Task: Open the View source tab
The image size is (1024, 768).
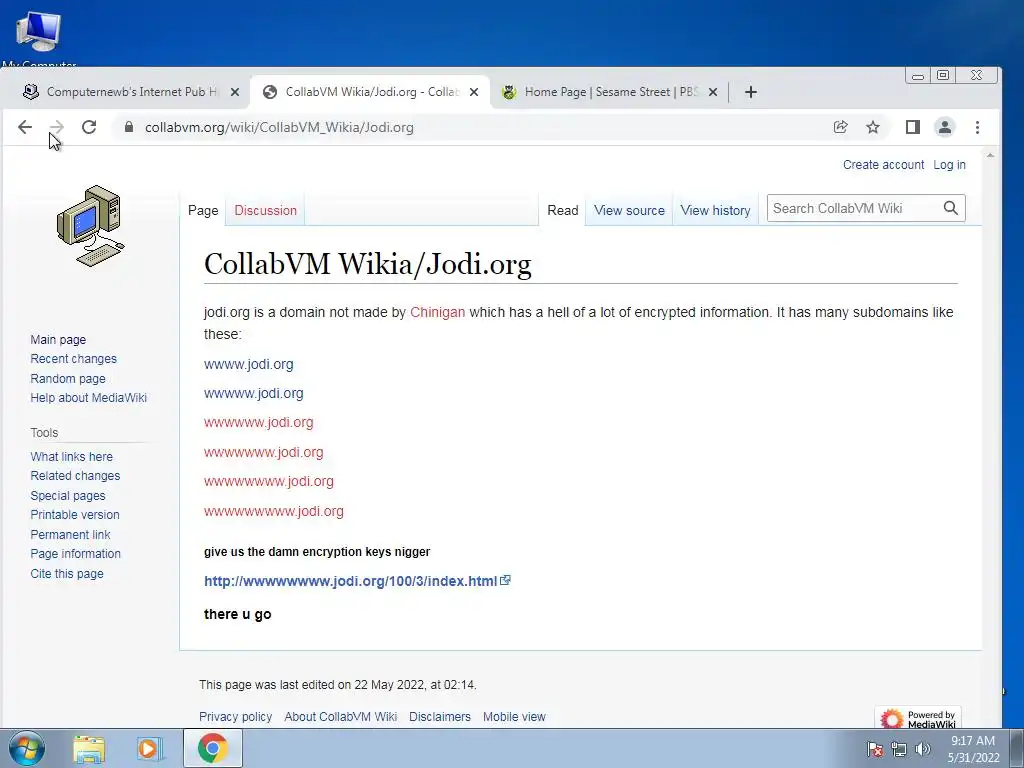Action: coord(629,210)
